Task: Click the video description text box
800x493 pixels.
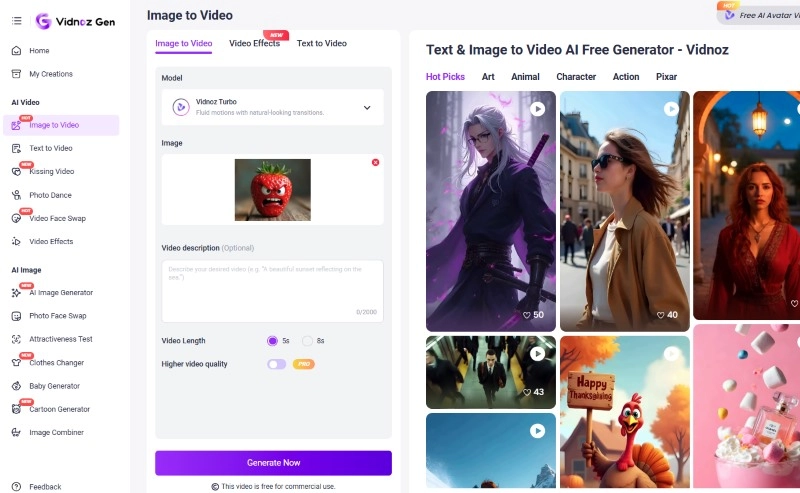Action: pos(272,291)
